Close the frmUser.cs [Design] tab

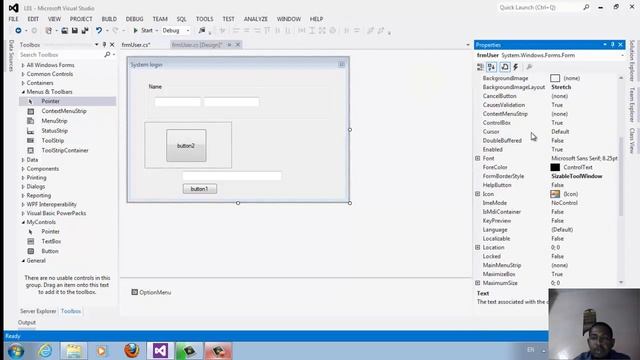pos(238,45)
